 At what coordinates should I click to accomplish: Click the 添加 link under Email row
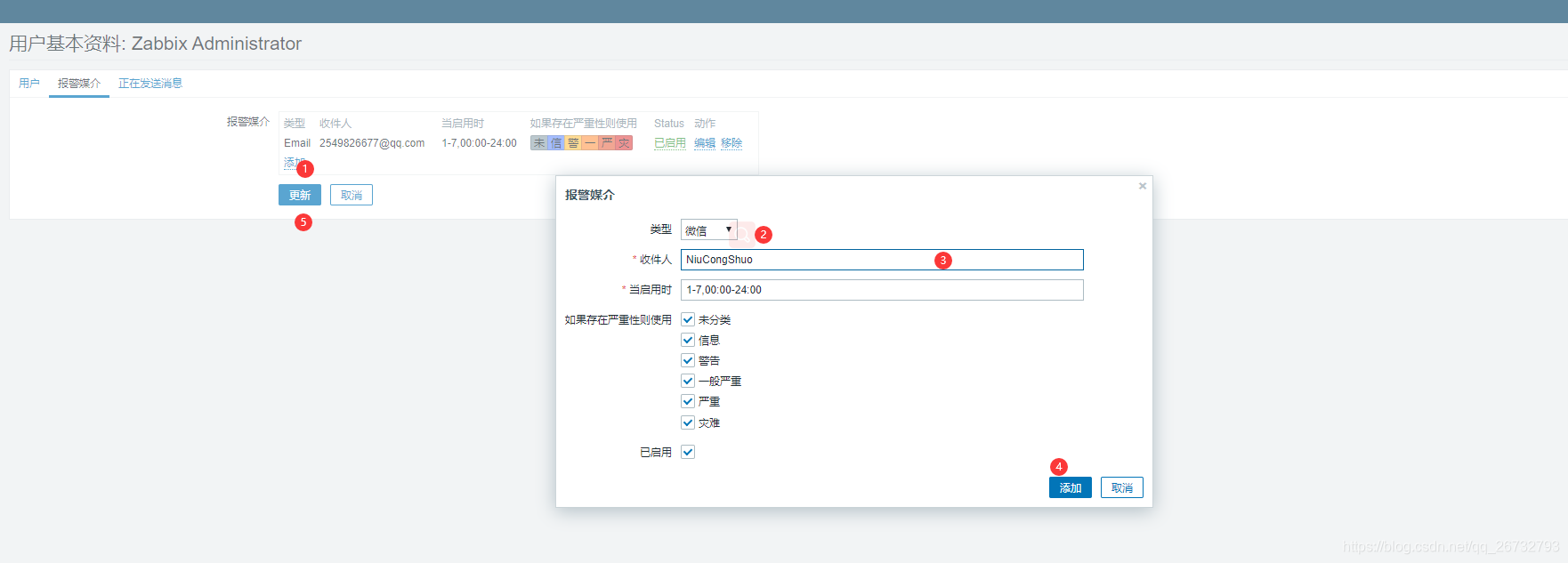pos(294,163)
